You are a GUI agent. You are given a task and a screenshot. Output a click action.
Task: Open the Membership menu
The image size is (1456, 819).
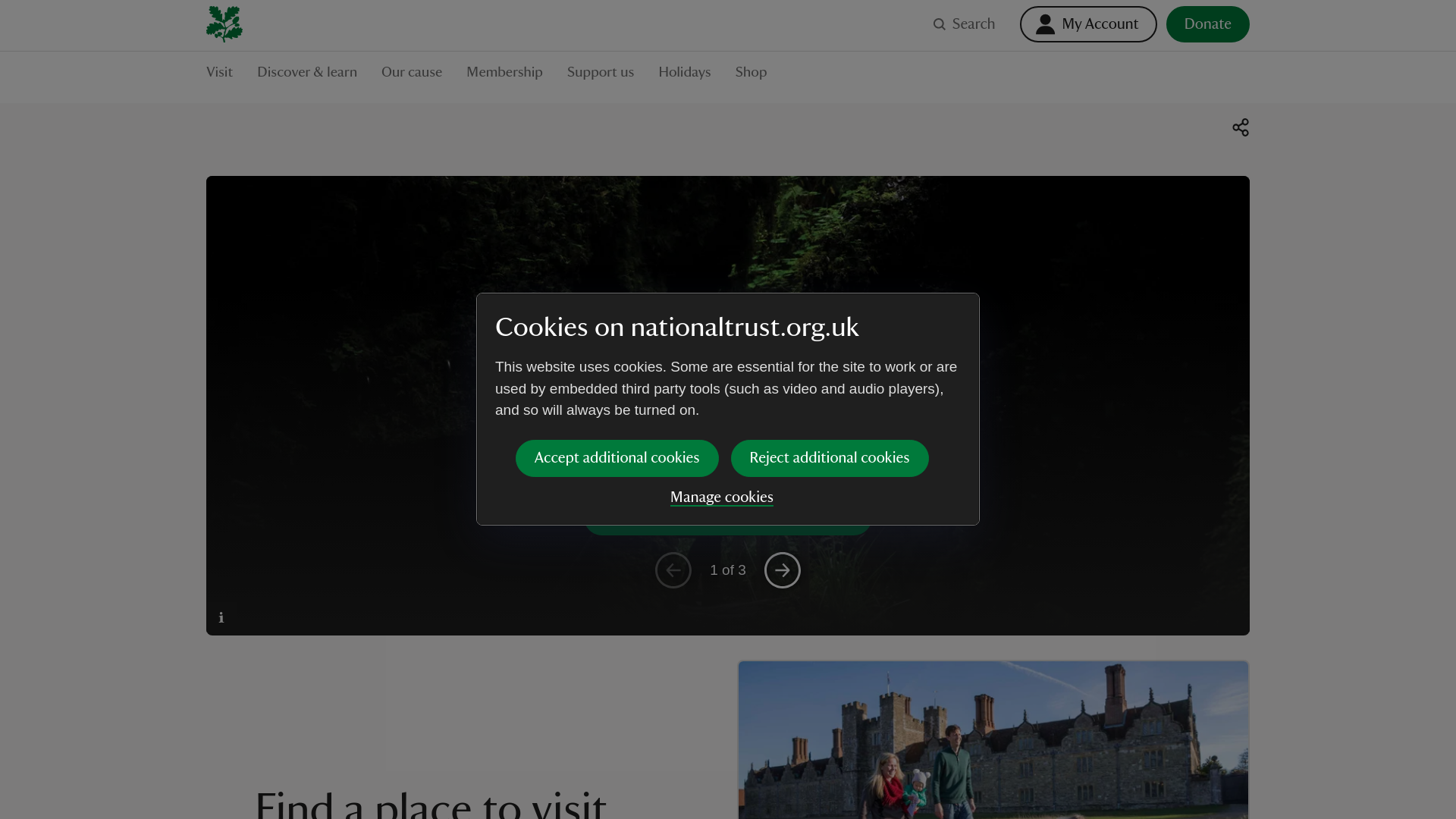click(504, 72)
